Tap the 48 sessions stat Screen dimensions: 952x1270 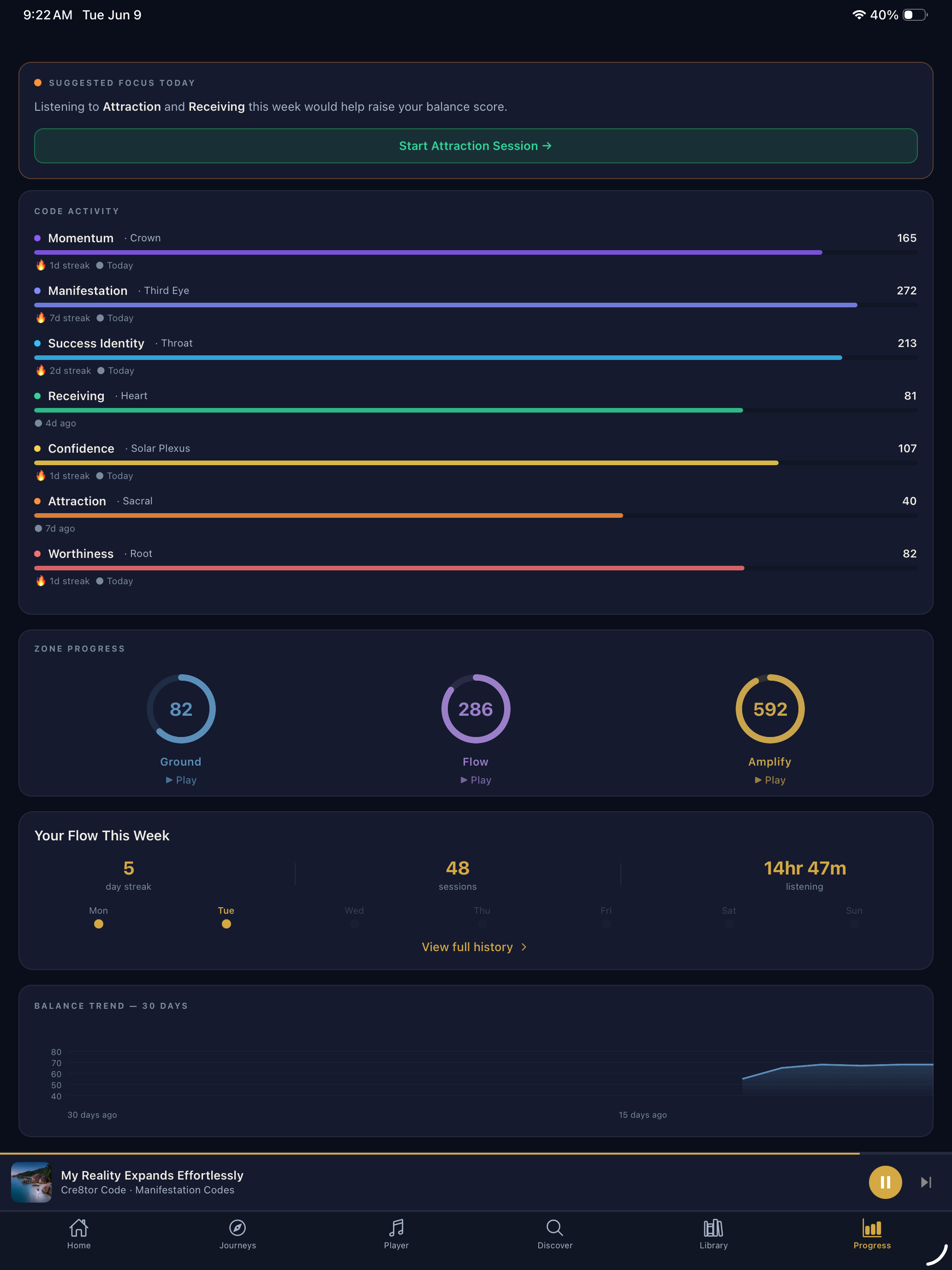pyautogui.click(x=458, y=875)
